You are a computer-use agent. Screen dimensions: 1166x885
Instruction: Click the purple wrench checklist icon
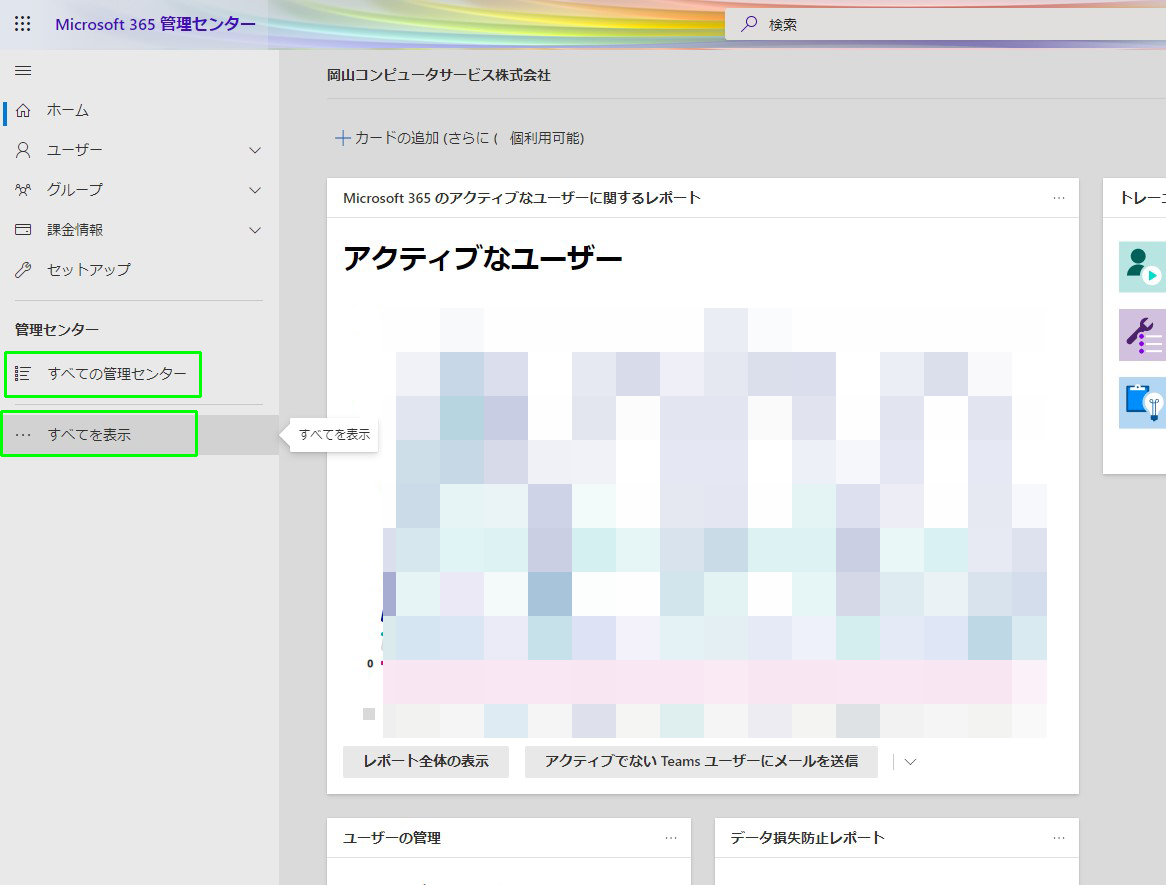pyautogui.click(x=1142, y=335)
